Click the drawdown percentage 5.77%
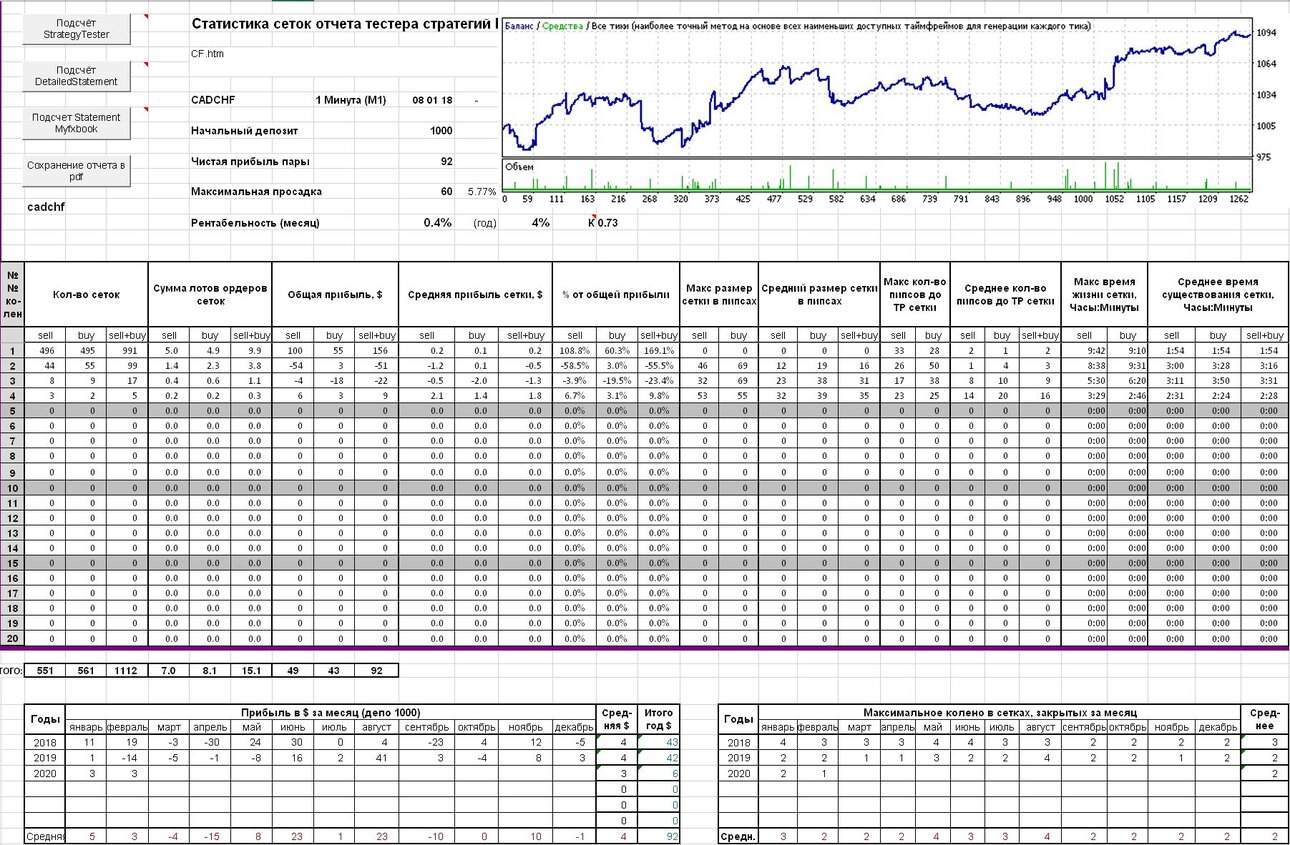Image resolution: width=1290 pixels, height=845 pixels. (481, 191)
